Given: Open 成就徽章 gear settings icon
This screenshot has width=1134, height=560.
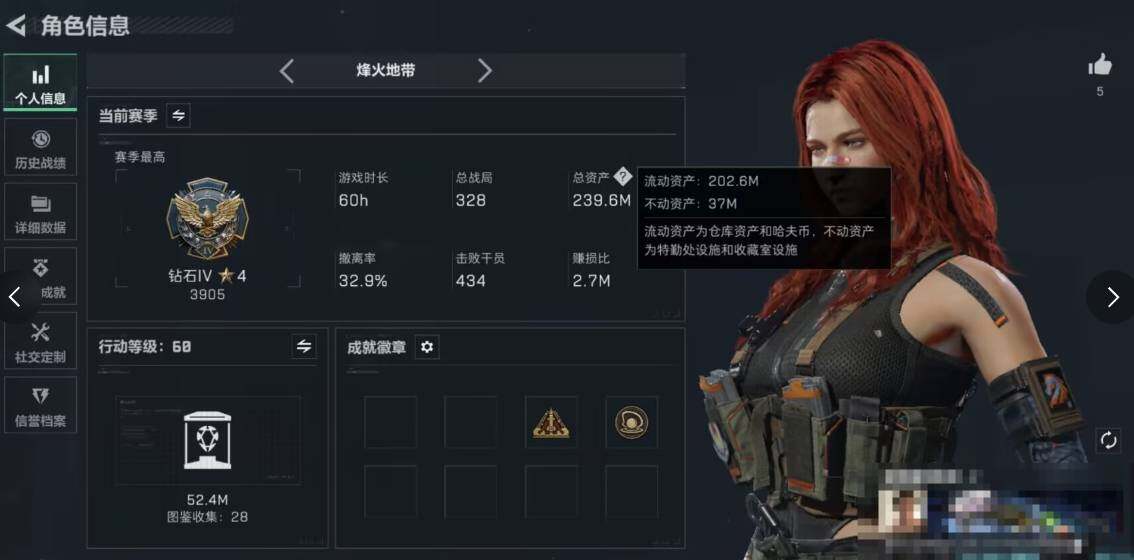Looking at the screenshot, I should pos(427,347).
